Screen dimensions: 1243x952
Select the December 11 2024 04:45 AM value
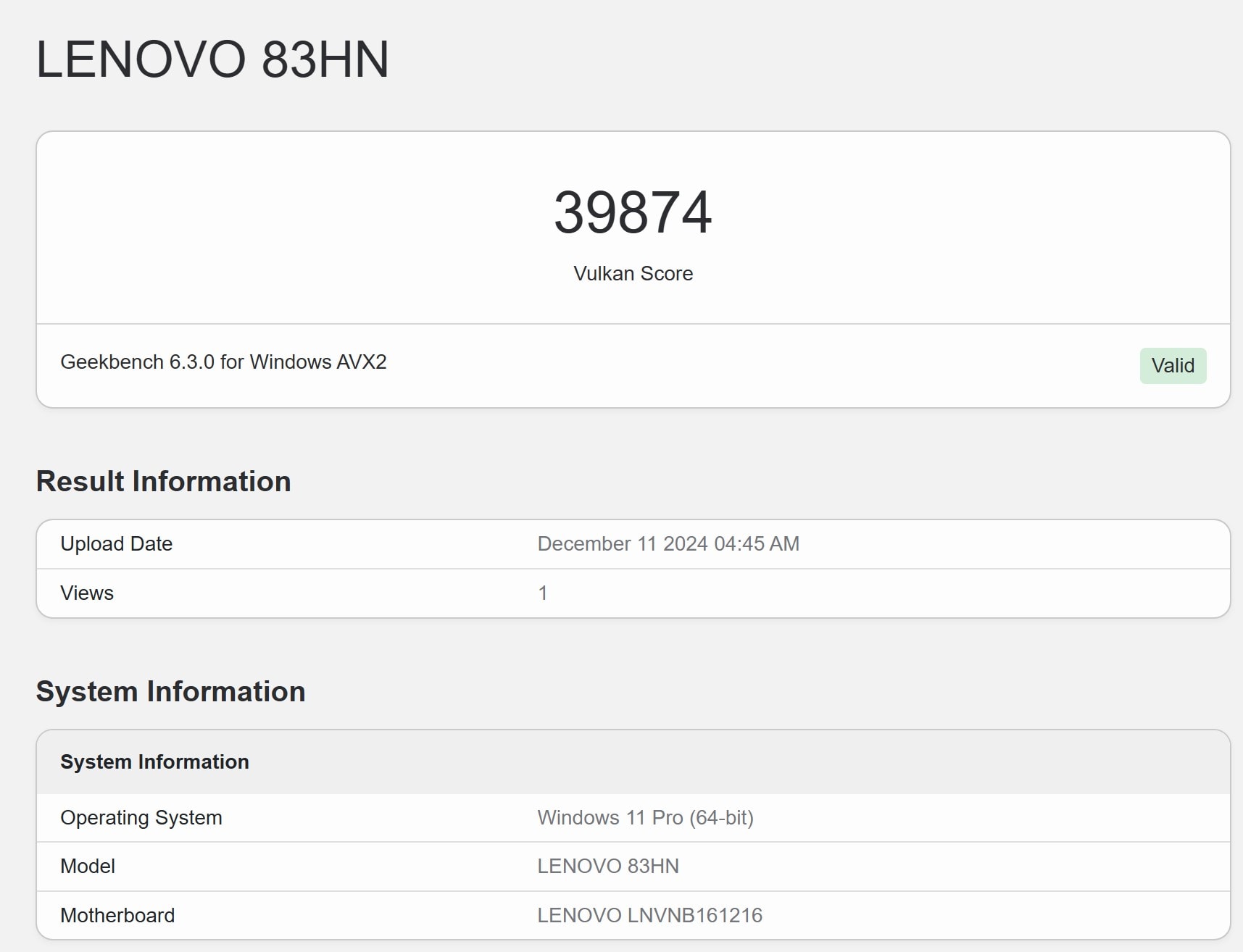pyautogui.click(x=668, y=543)
